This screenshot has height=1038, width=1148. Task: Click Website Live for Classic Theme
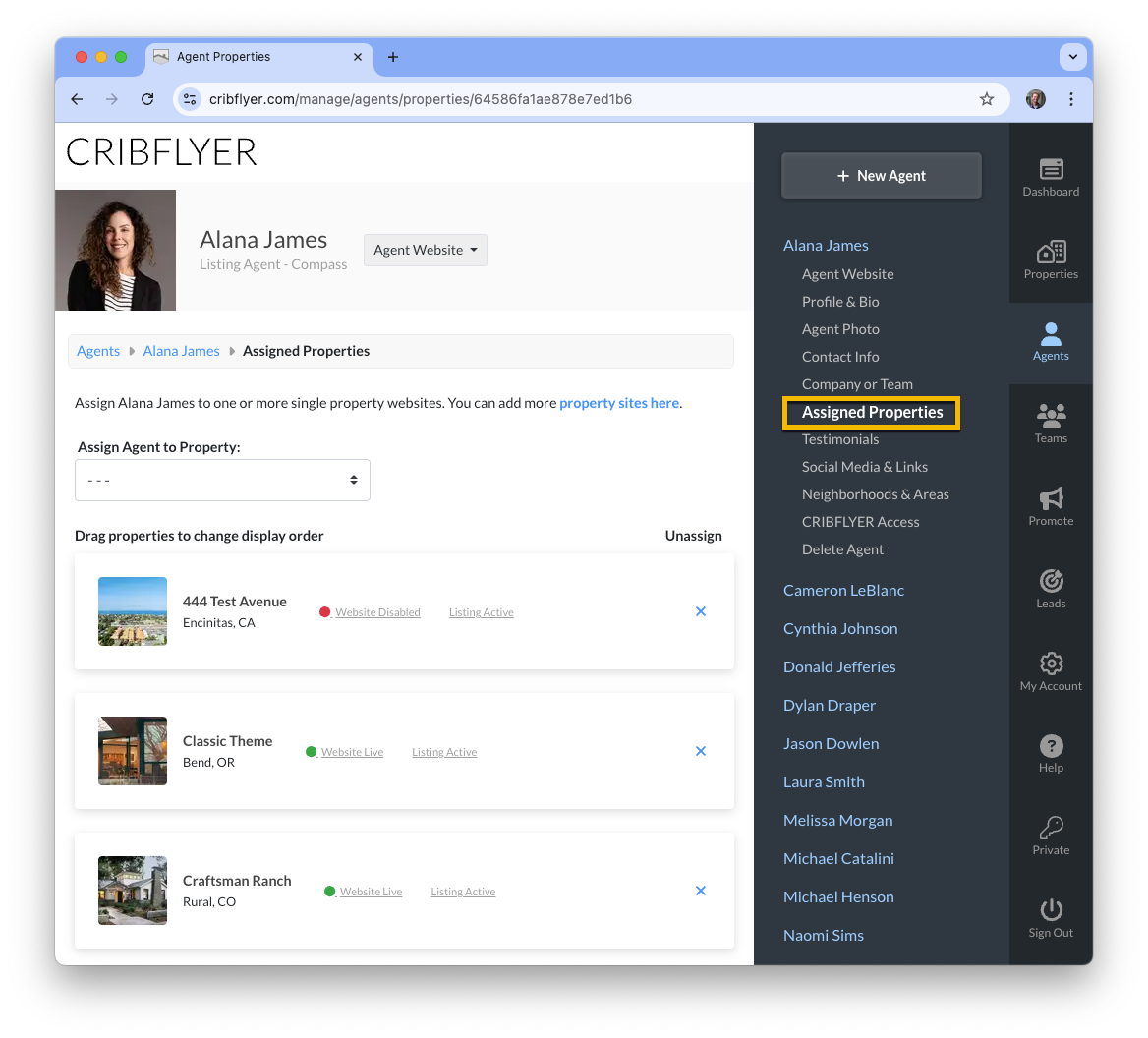coord(352,753)
